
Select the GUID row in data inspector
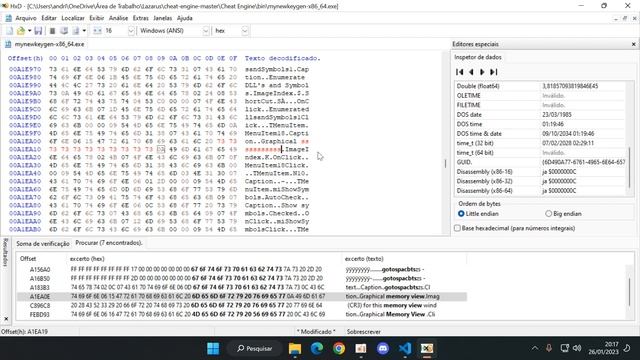coord(540,162)
